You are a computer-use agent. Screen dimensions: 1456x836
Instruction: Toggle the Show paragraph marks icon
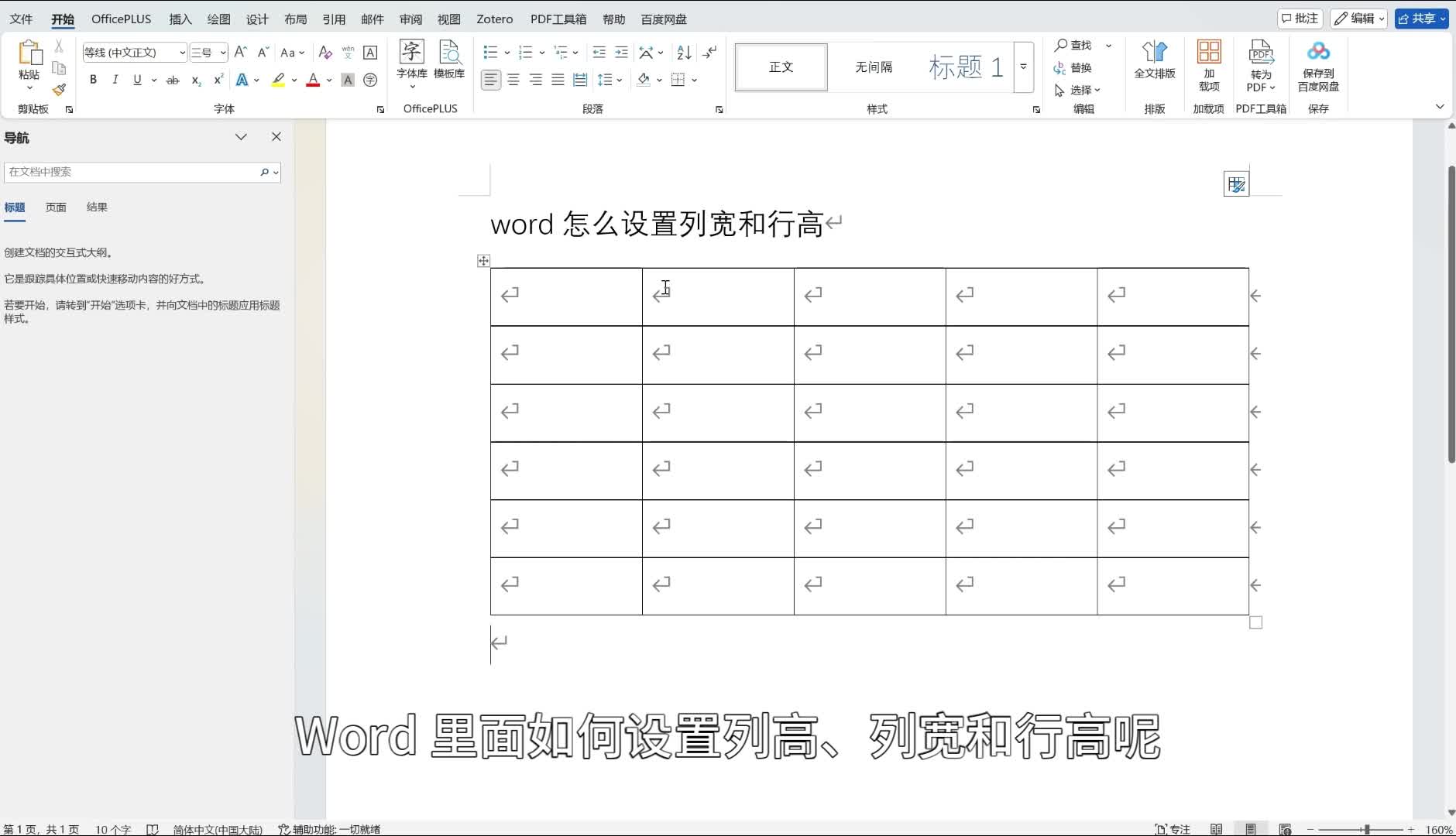pos(709,52)
